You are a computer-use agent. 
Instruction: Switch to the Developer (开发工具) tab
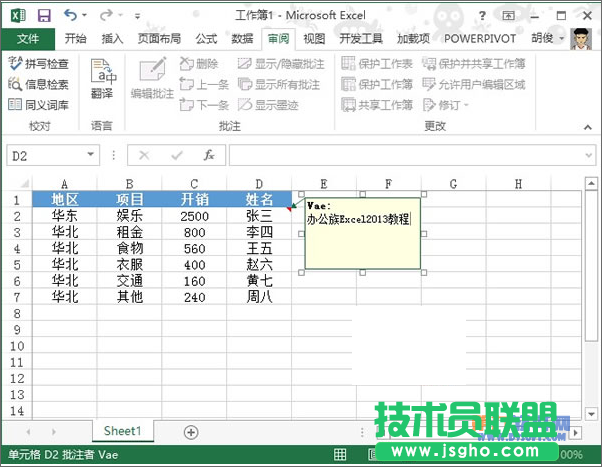pyautogui.click(x=361, y=38)
